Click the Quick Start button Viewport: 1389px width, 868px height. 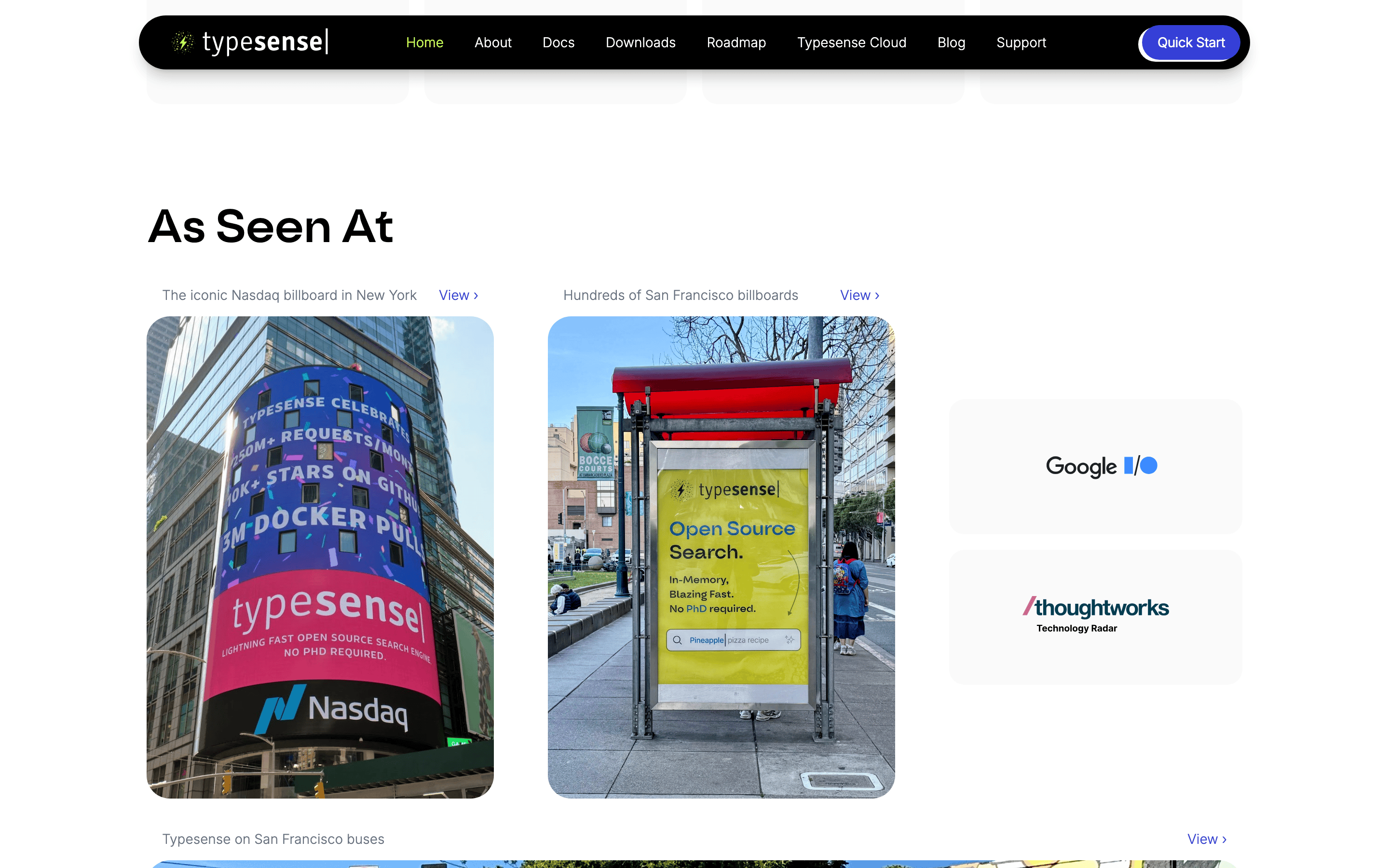coord(1190,42)
